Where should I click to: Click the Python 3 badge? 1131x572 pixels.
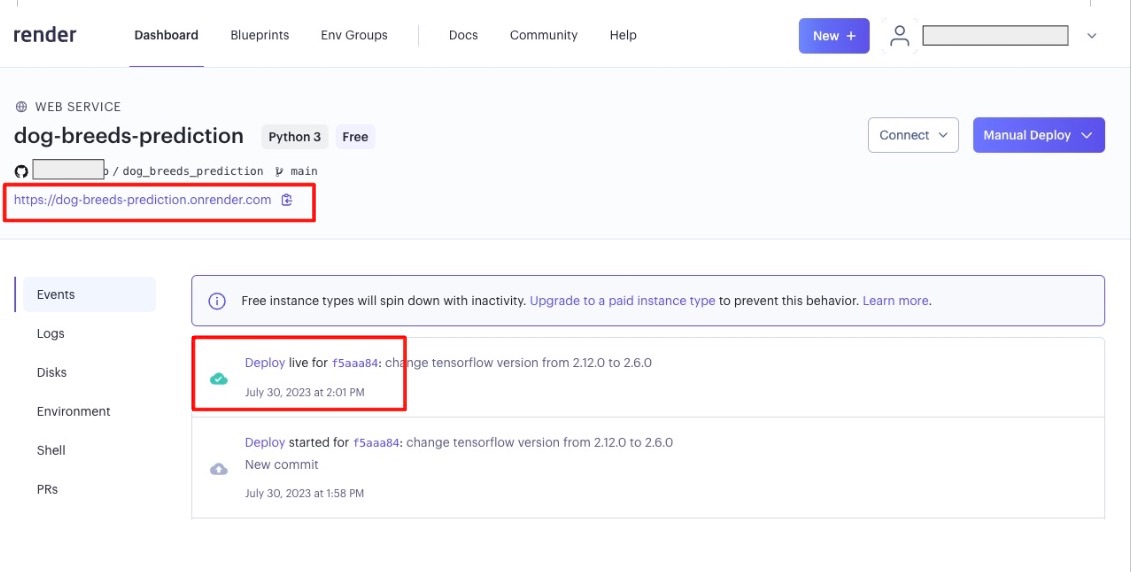[295, 137]
